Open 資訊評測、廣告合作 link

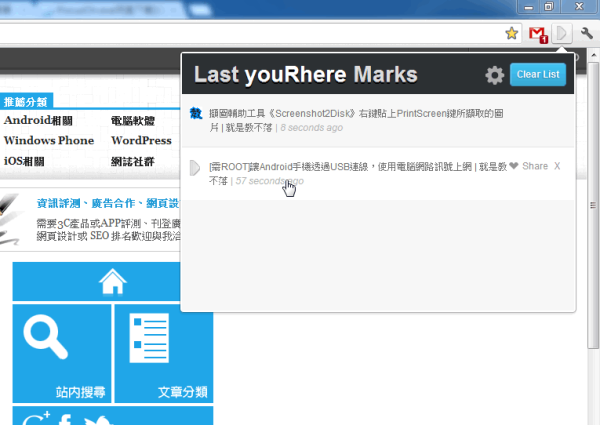[x=108, y=203]
